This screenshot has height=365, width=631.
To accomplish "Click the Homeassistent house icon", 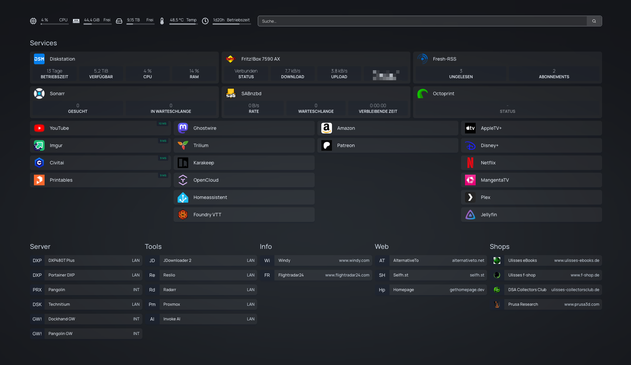I will tap(183, 197).
